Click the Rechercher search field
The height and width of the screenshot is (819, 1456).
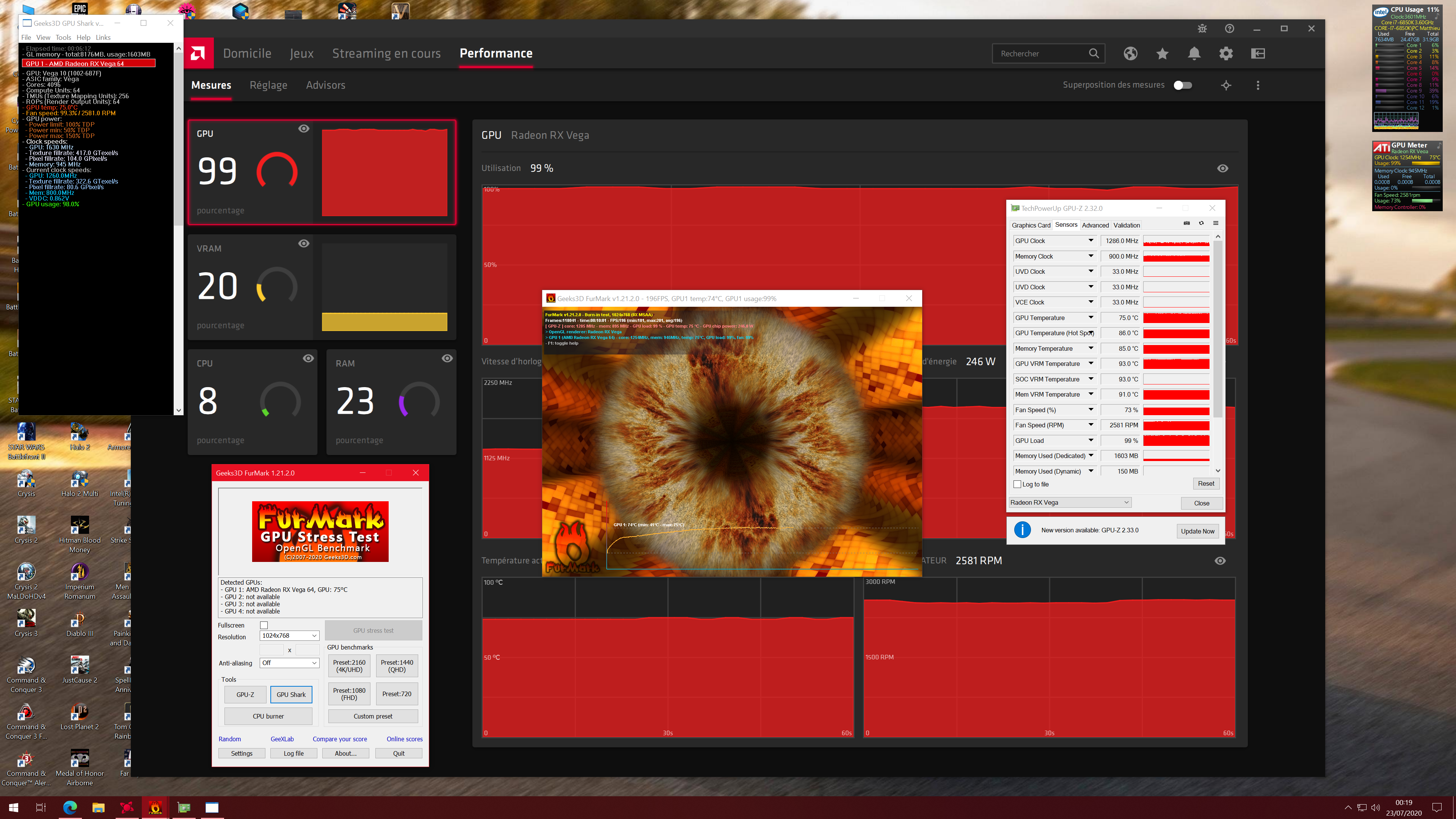[1040, 54]
